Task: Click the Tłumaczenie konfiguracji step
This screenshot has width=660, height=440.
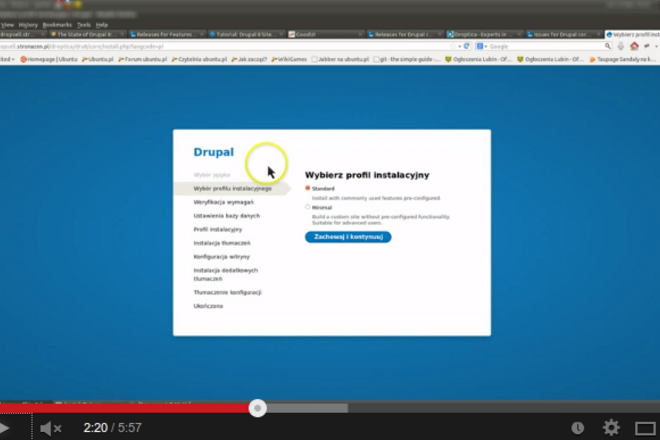Action: [227, 292]
